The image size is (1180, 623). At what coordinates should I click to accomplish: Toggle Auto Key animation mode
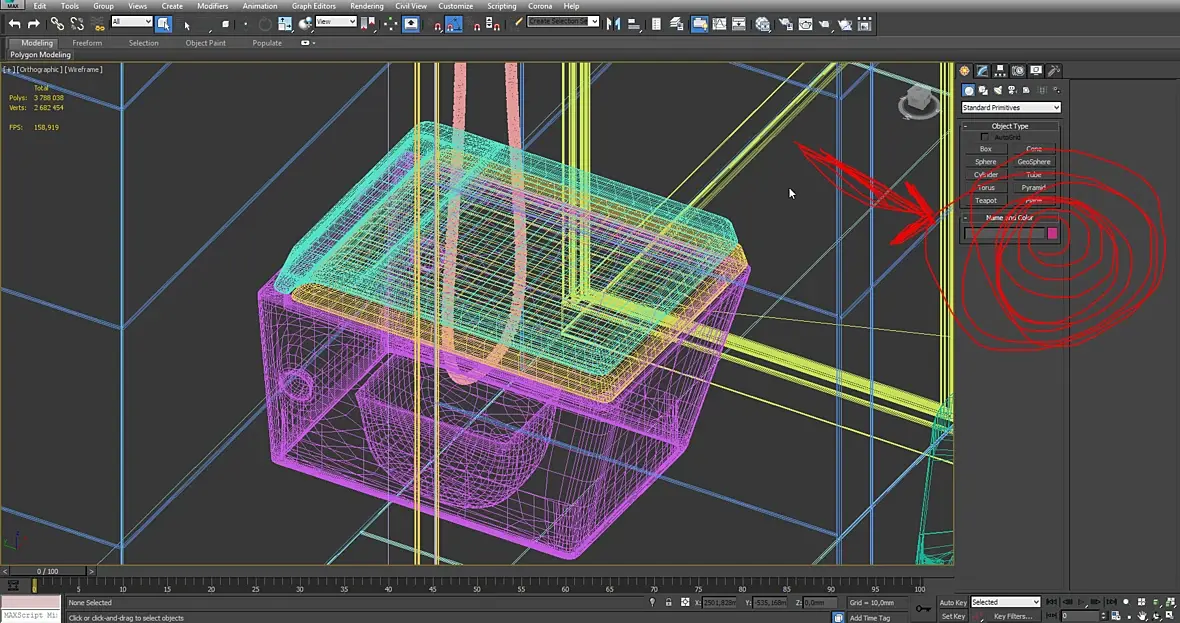coord(953,602)
